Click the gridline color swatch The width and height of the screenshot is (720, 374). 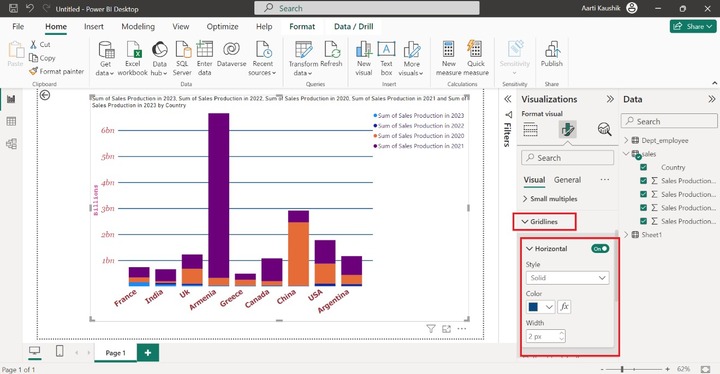pos(534,306)
